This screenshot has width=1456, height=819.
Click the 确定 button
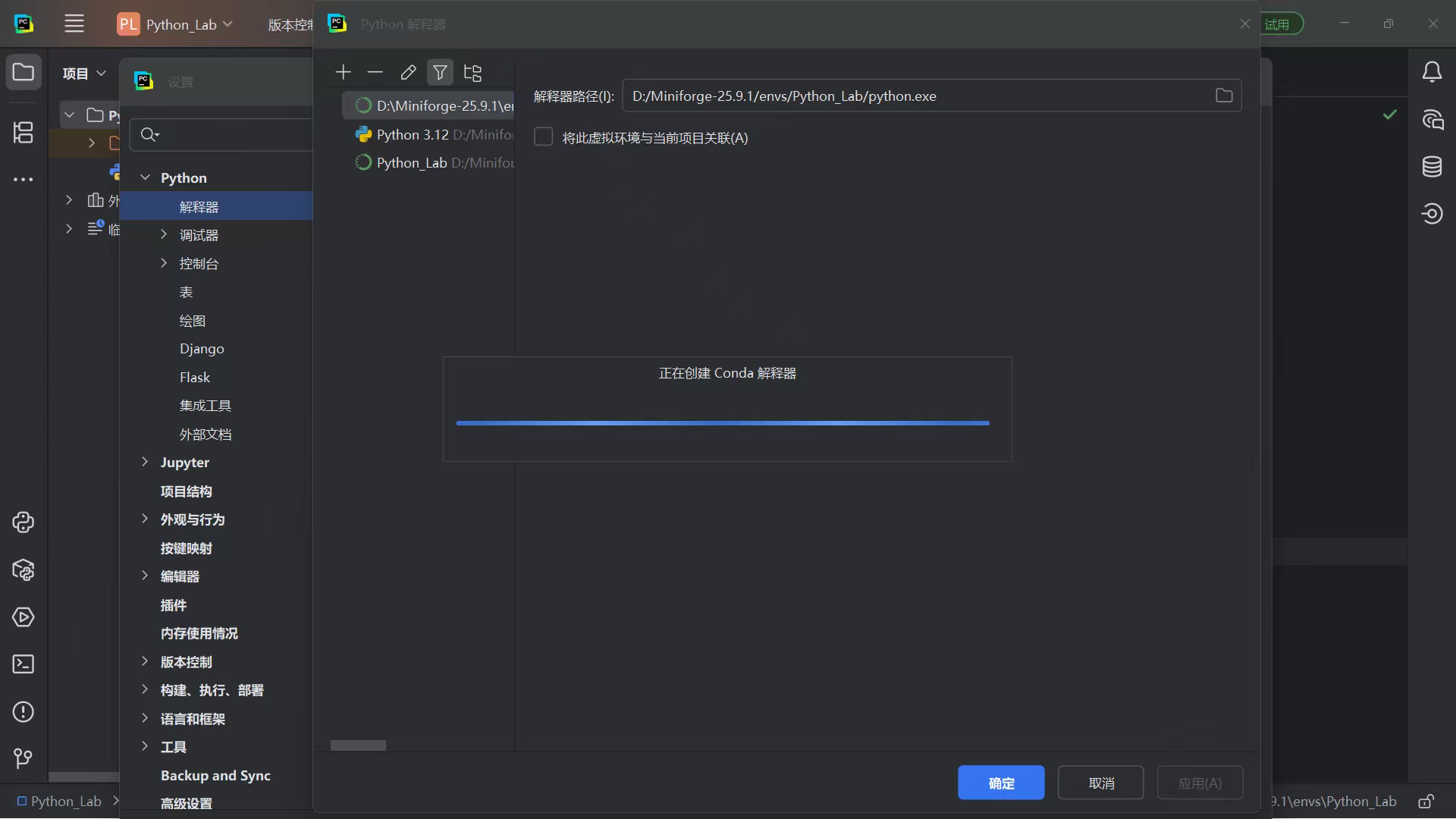1001,783
